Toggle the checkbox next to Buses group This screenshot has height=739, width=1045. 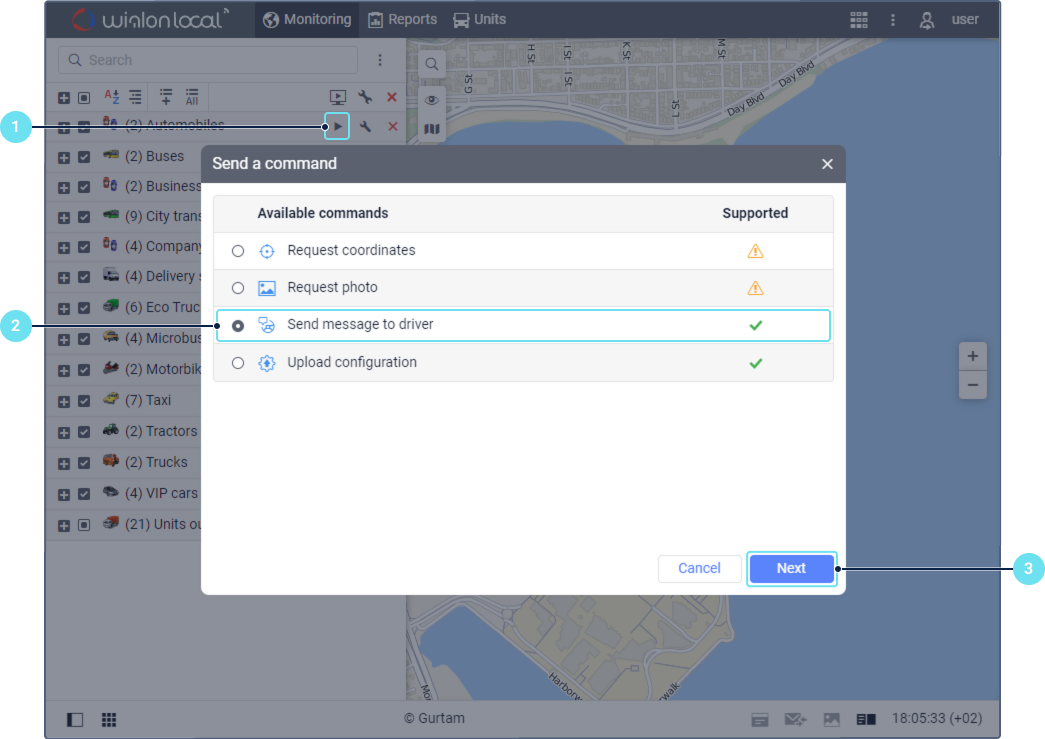tap(84, 157)
